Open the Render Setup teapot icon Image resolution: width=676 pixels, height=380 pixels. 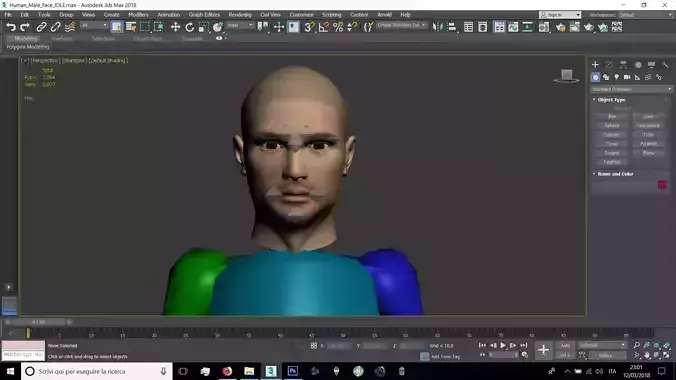coord(560,27)
